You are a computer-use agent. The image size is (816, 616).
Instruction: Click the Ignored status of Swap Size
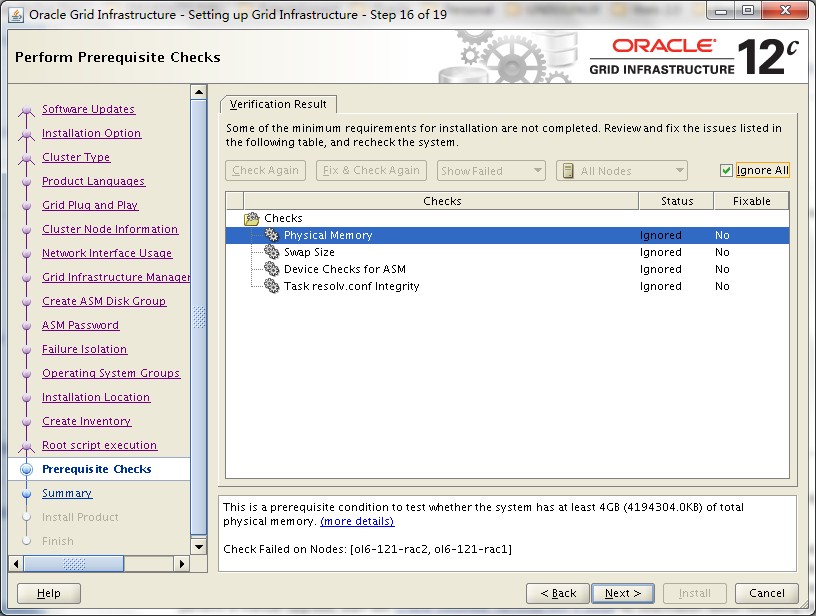pyautogui.click(x=661, y=252)
